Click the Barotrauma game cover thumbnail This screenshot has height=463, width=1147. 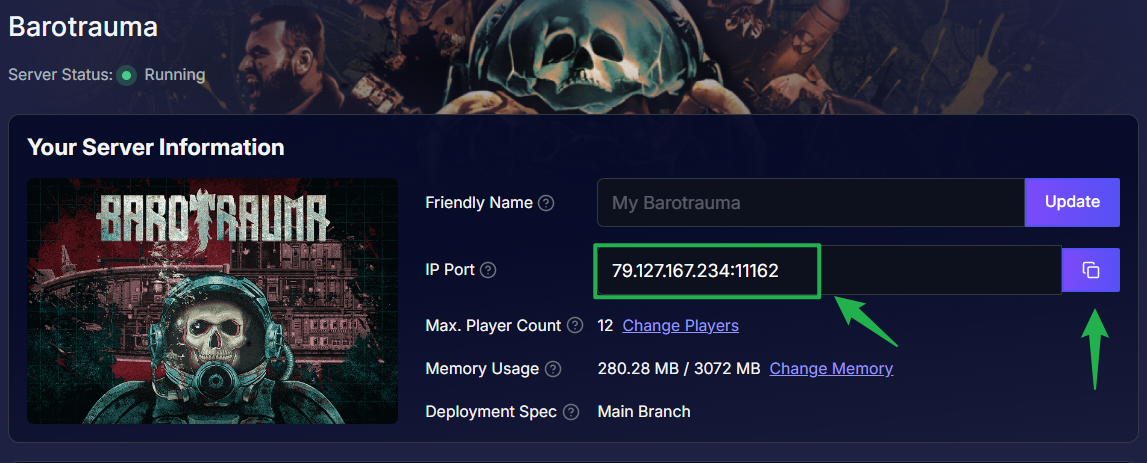click(212, 301)
